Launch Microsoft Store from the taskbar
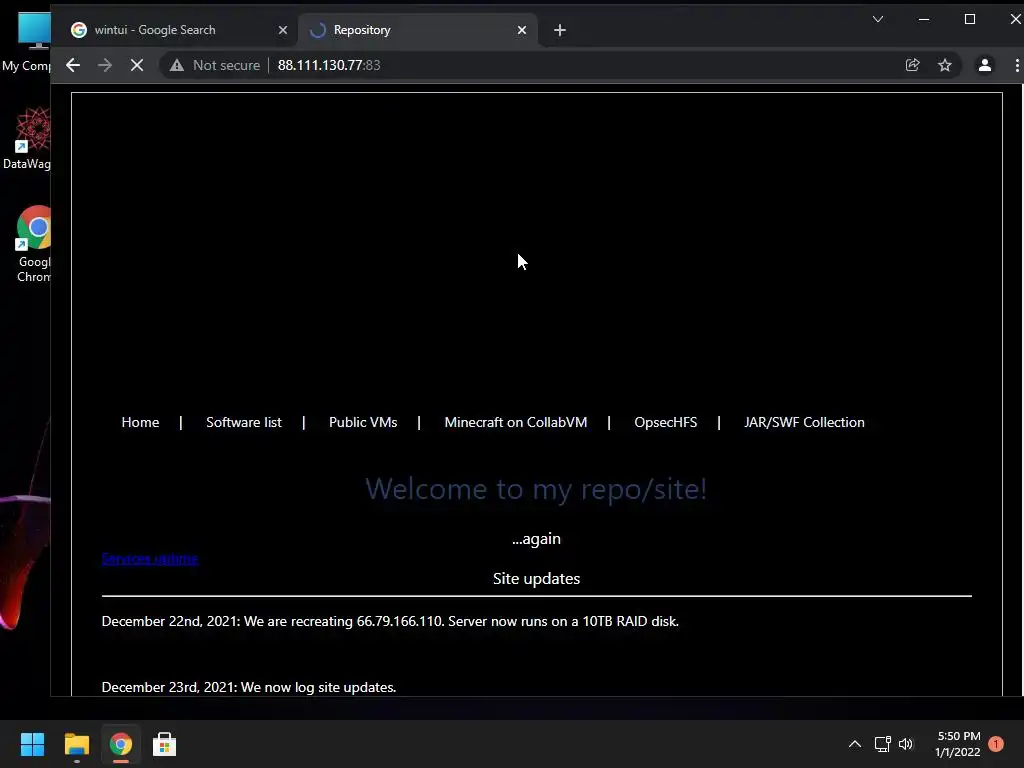Image resolution: width=1024 pixels, height=768 pixels. pyautogui.click(x=165, y=744)
